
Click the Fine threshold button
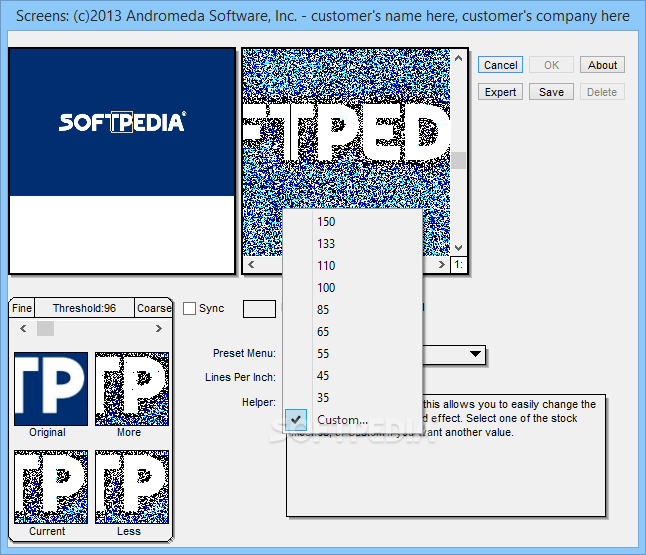tap(22, 308)
